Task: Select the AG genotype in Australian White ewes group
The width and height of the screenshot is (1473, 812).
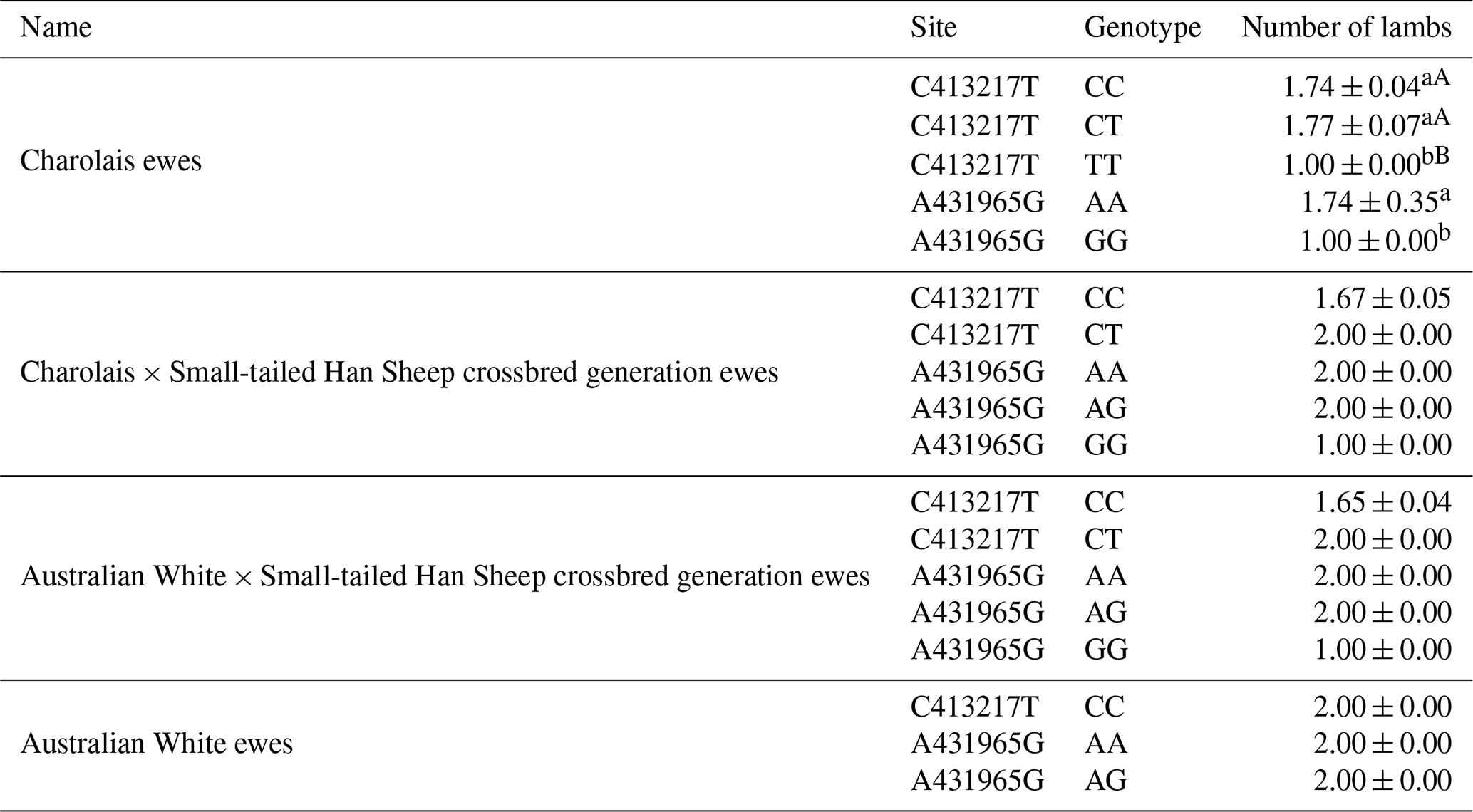Action: pyautogui.click(x=1105, y=781)
